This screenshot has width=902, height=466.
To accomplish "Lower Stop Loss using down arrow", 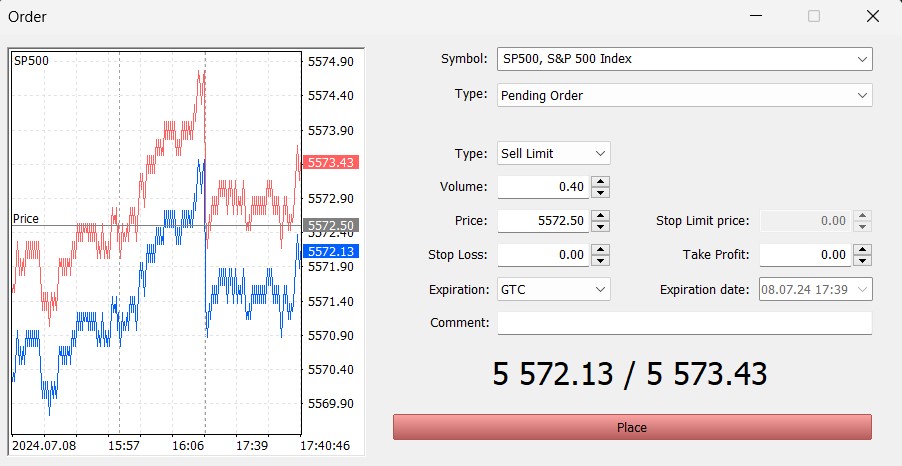I will 600,260.
